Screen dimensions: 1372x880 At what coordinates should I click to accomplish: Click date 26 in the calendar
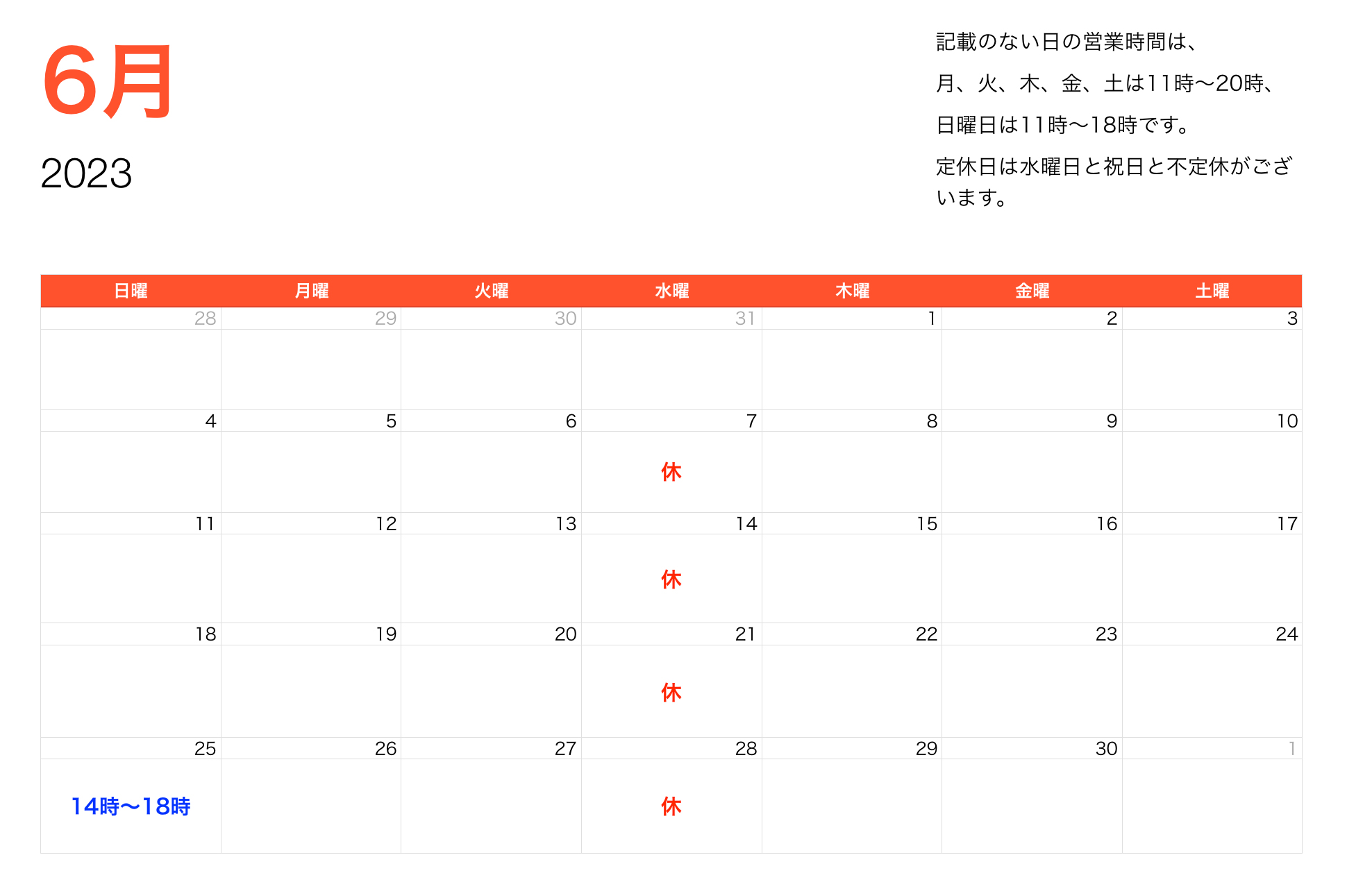pos(385,749)
